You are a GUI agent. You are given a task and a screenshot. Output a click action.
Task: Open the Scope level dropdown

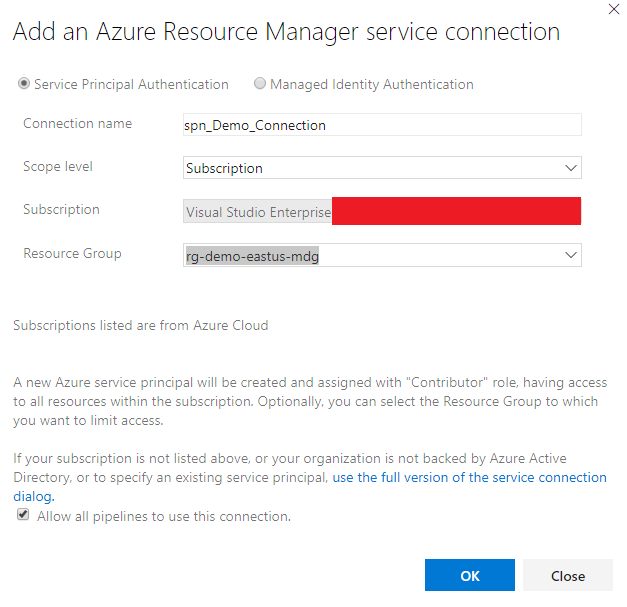pyautogui.click(x=382, y=168)
